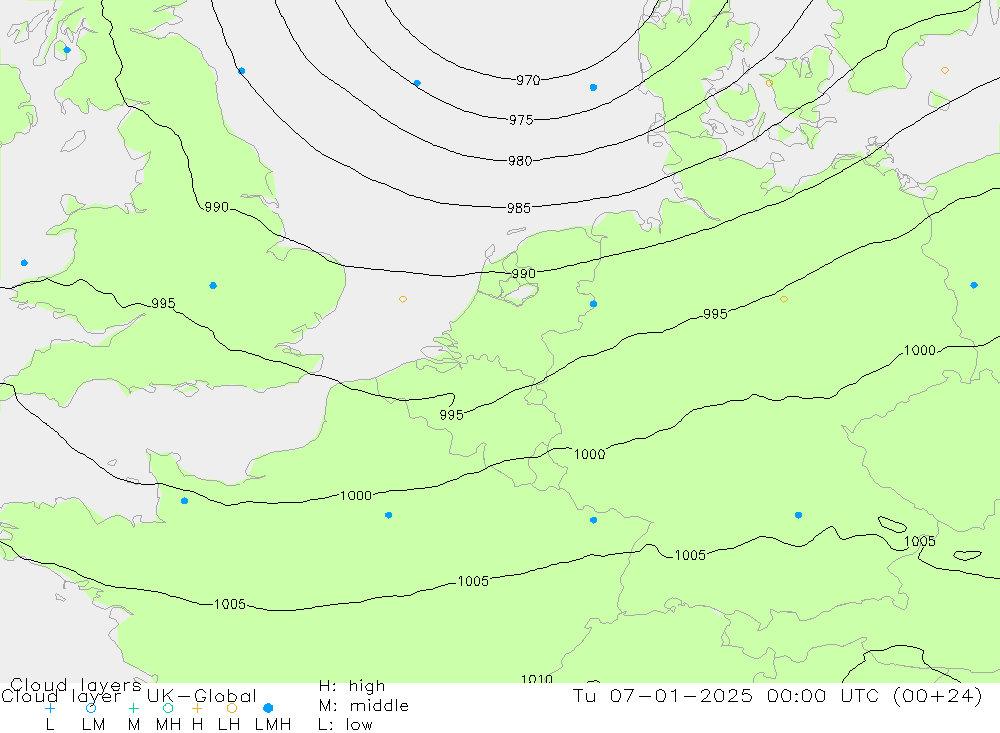Image resolution: width=1000 pixels, height=733 pixels.
Task: Click the green circle MH legend symbol
Action: [x=168, y=708]
